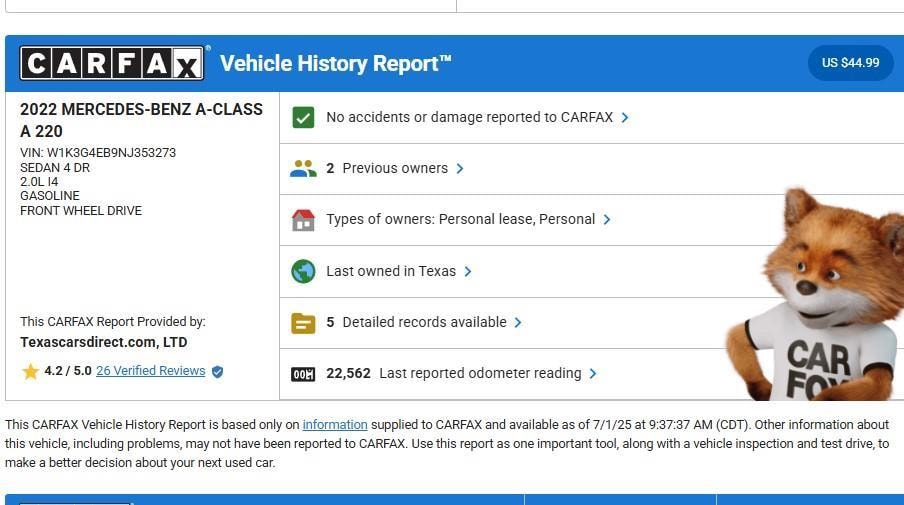Click the odometer reading icon

(x=303, y=374)
